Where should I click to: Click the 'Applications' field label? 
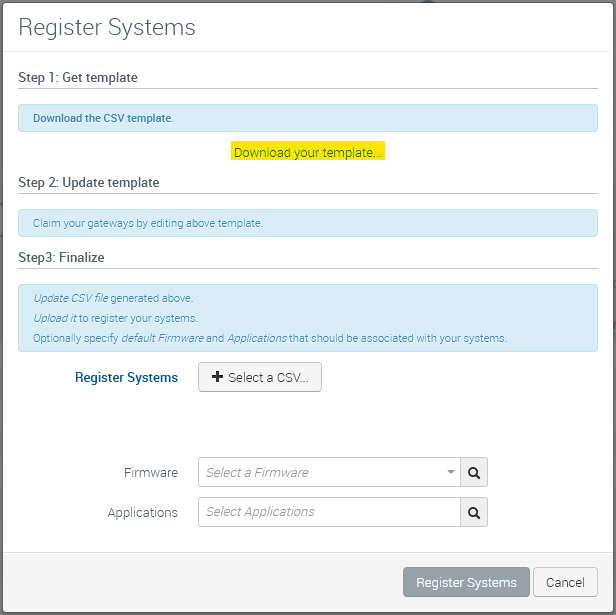click(x=143, y=512)
